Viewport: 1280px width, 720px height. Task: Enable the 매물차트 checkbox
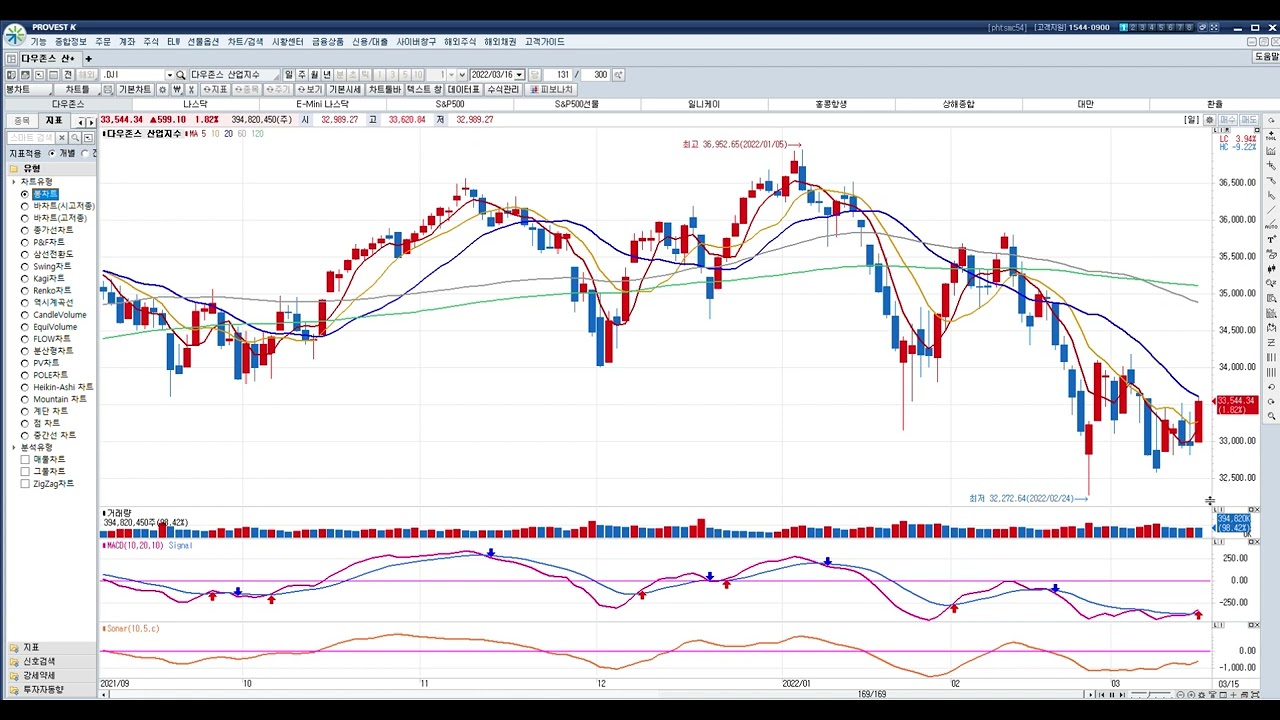(25, 459)
